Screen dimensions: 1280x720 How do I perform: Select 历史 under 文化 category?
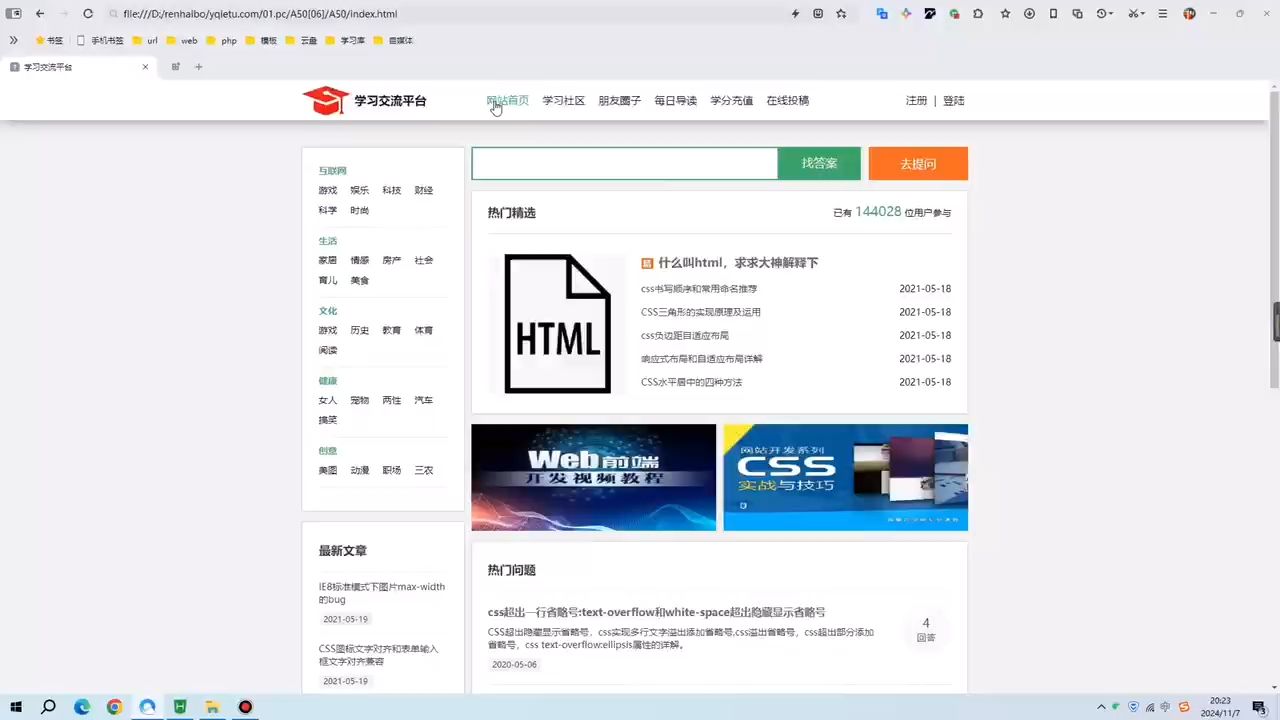tap(359, 330)
